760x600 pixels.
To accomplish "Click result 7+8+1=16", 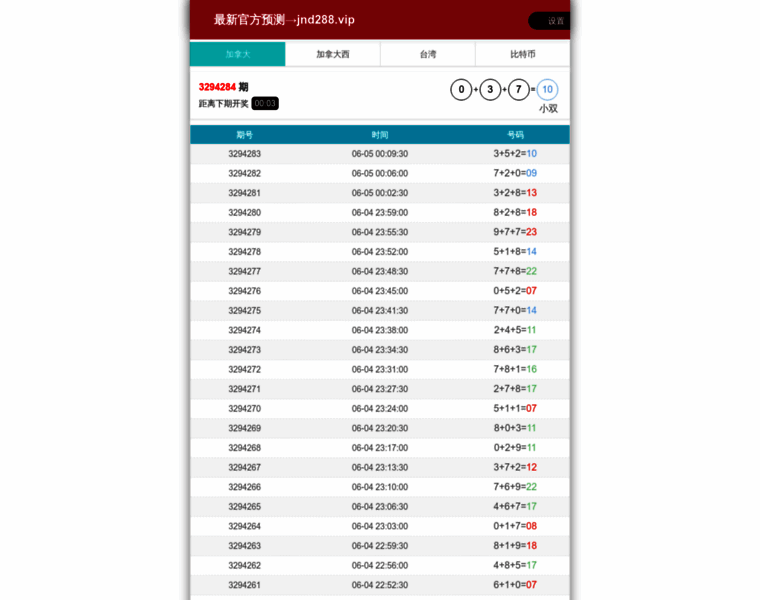I will [x=515, y=369].
